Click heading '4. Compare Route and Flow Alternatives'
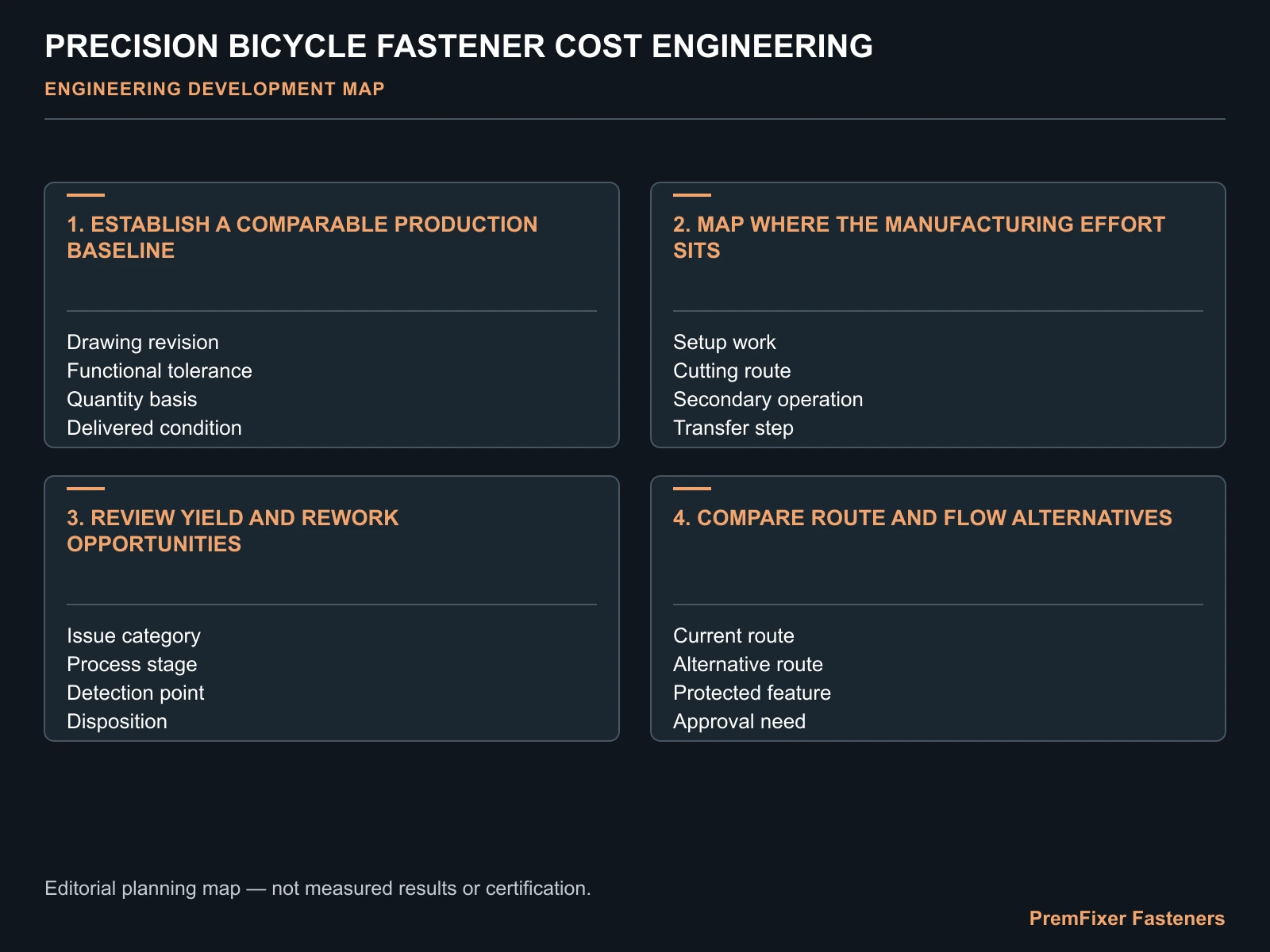 [x=922, y=518]
